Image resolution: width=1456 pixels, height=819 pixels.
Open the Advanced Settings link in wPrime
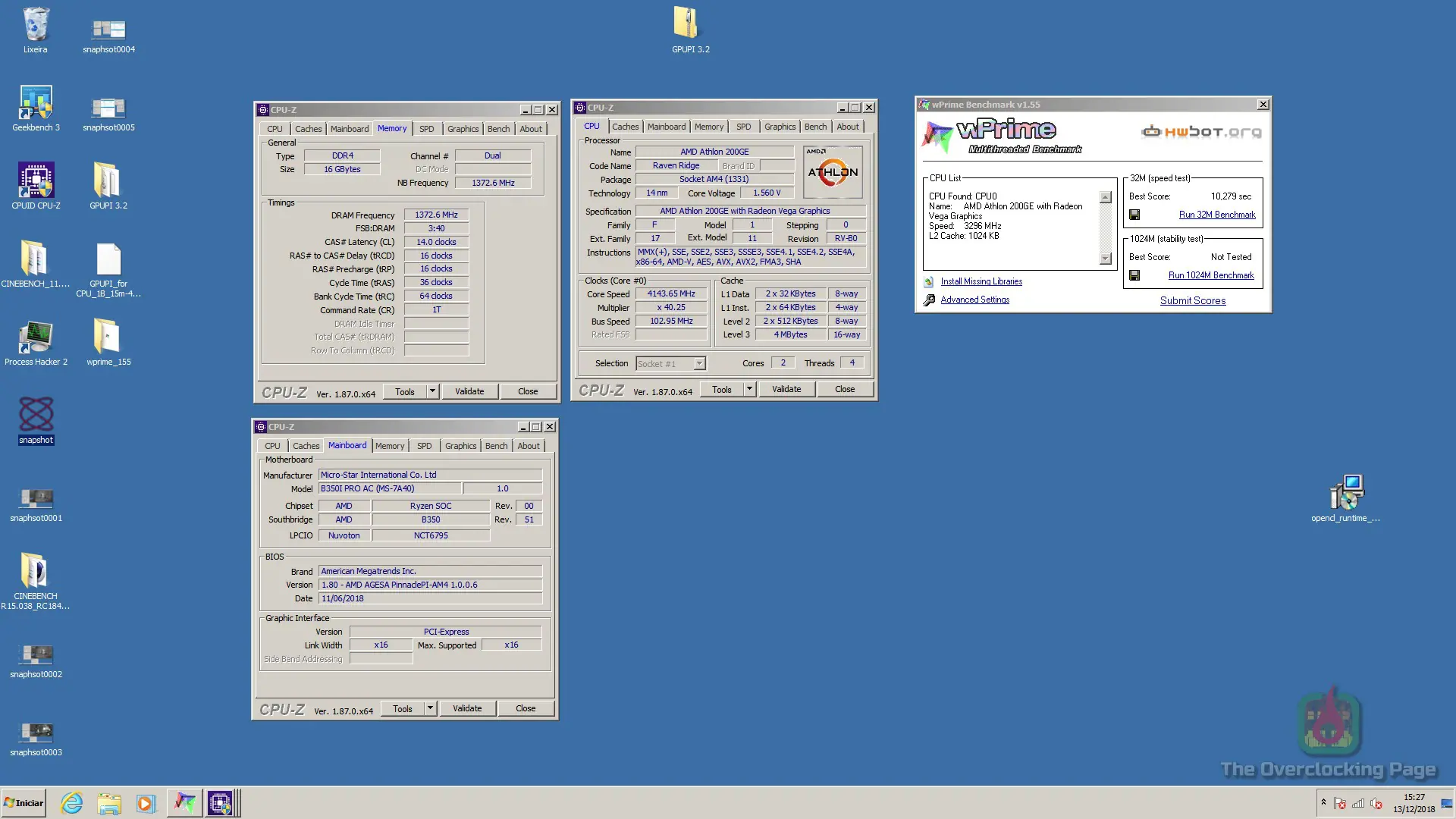point(975,300)
